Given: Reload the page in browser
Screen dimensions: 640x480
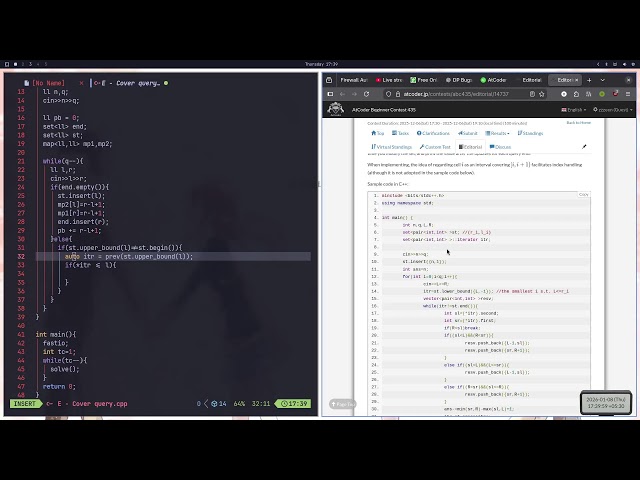Looking at the screenshot, I should 367,94.
